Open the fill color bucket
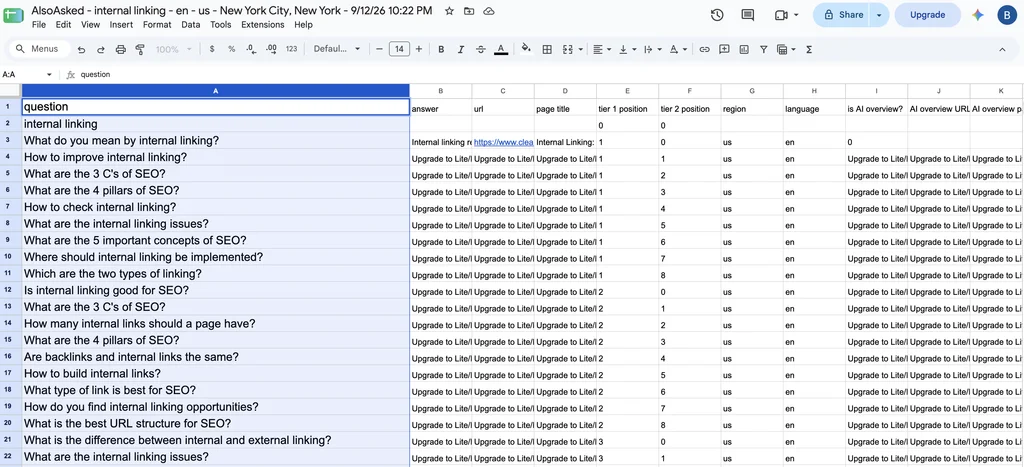Screen dimensions: 1024x467 (526, 49)
